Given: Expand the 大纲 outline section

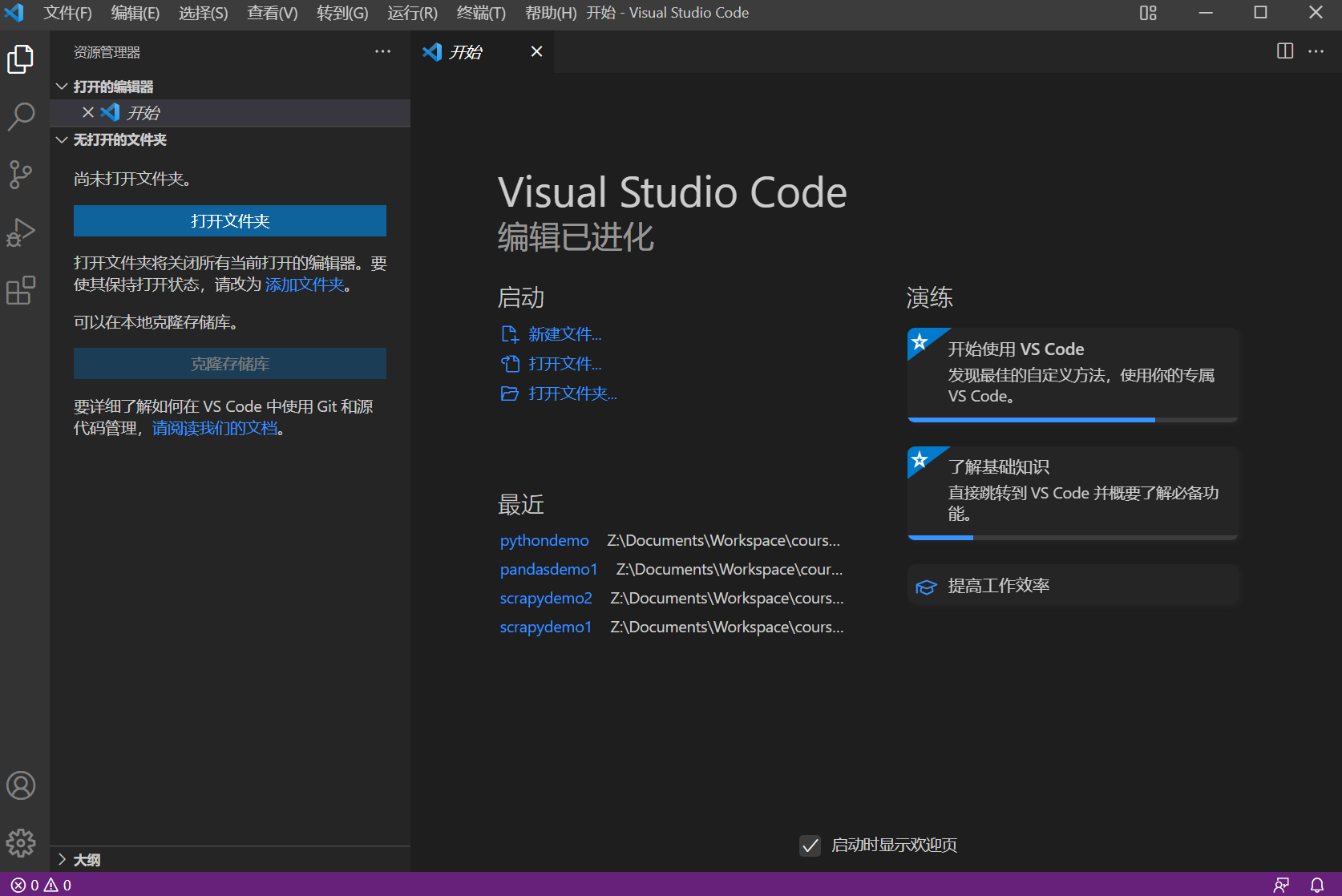Looking at the screenshot, I should [x=62, y=859].
